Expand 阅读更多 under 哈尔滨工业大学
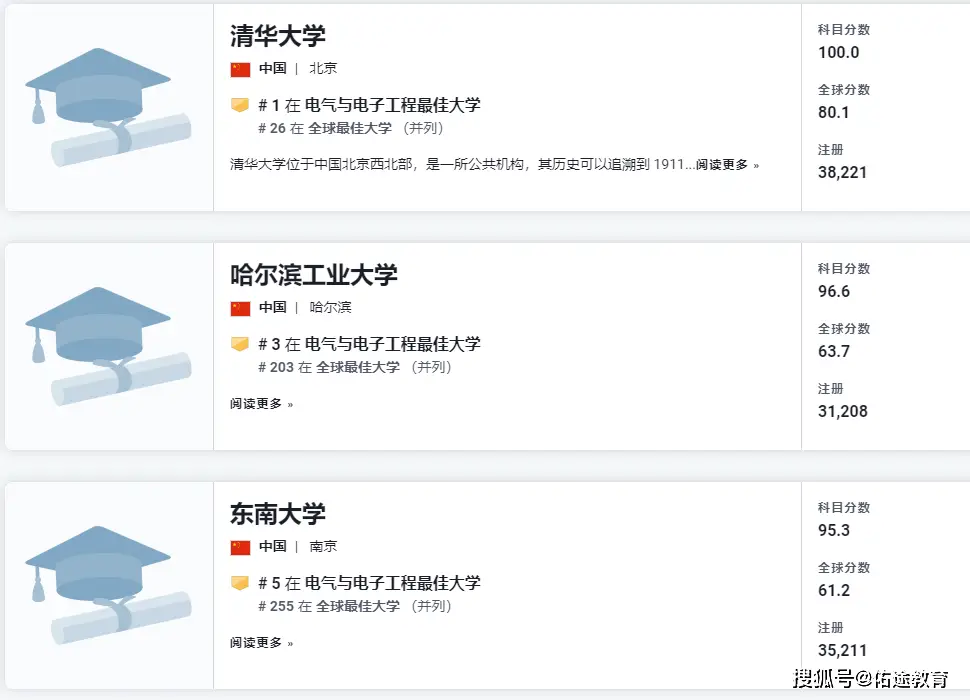The width and height of the screenshot is (970, 700). [261, 404]
